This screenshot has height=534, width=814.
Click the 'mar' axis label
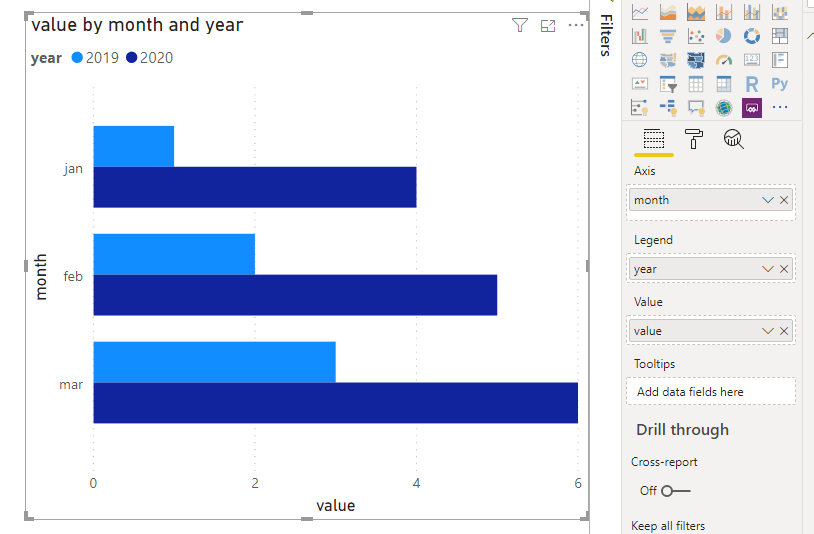pyautogui.click(x=71, y=385)
